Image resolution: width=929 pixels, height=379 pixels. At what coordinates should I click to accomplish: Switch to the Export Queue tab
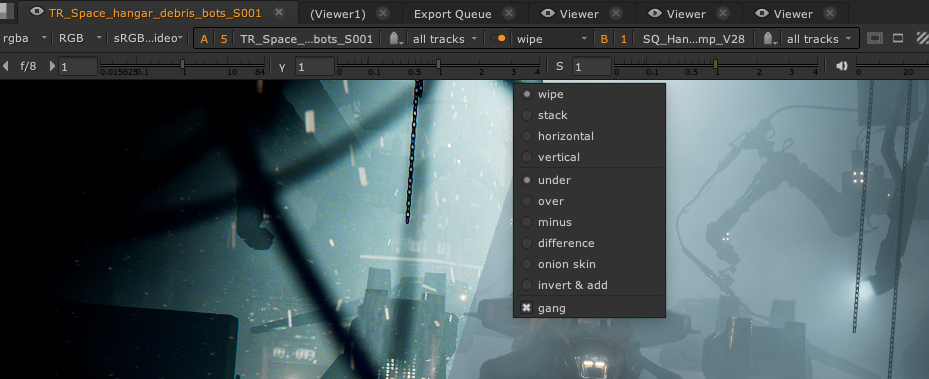point(453,14)
